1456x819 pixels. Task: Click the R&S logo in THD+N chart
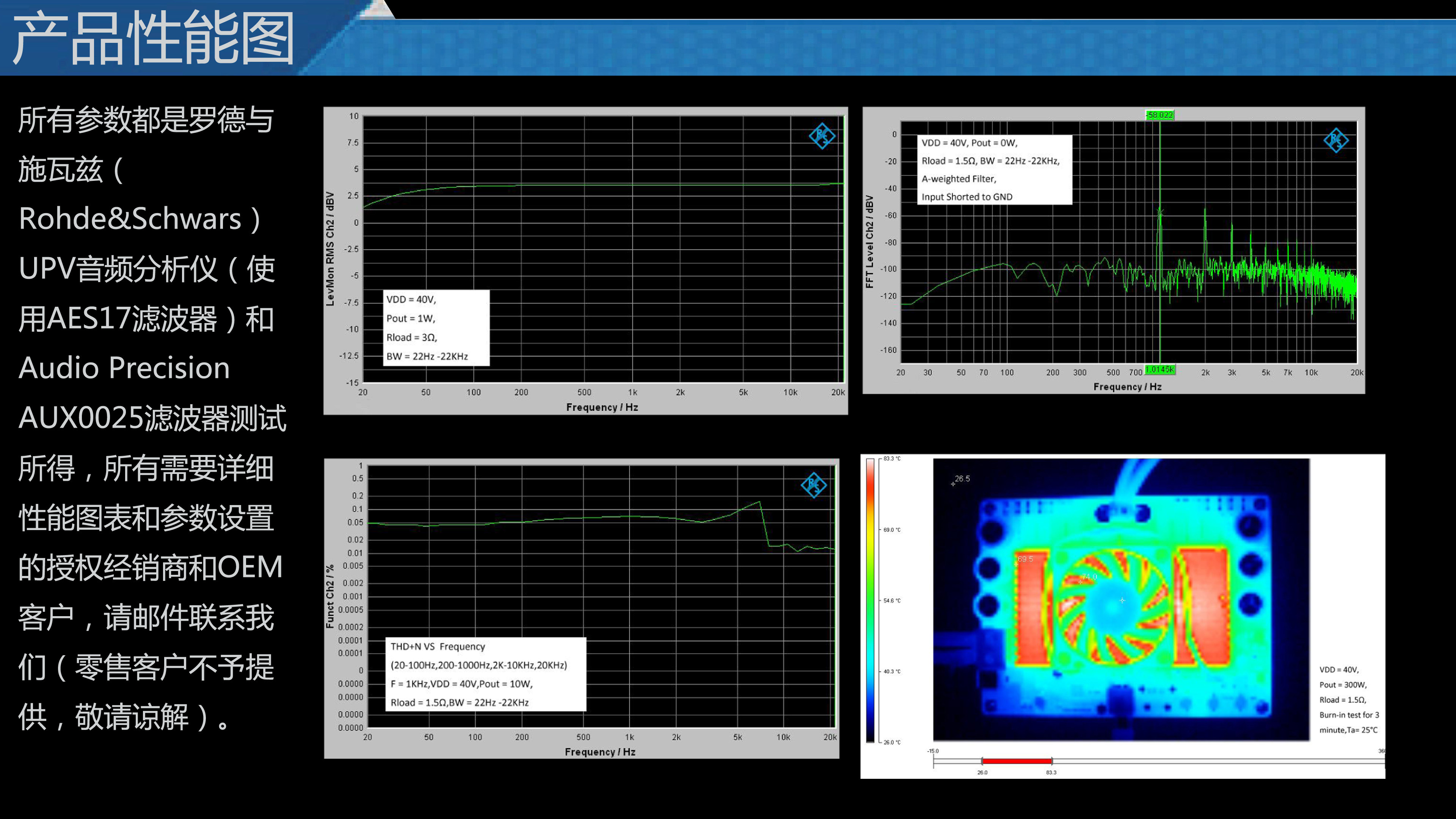pyautogui.click(x=813, y=485)
